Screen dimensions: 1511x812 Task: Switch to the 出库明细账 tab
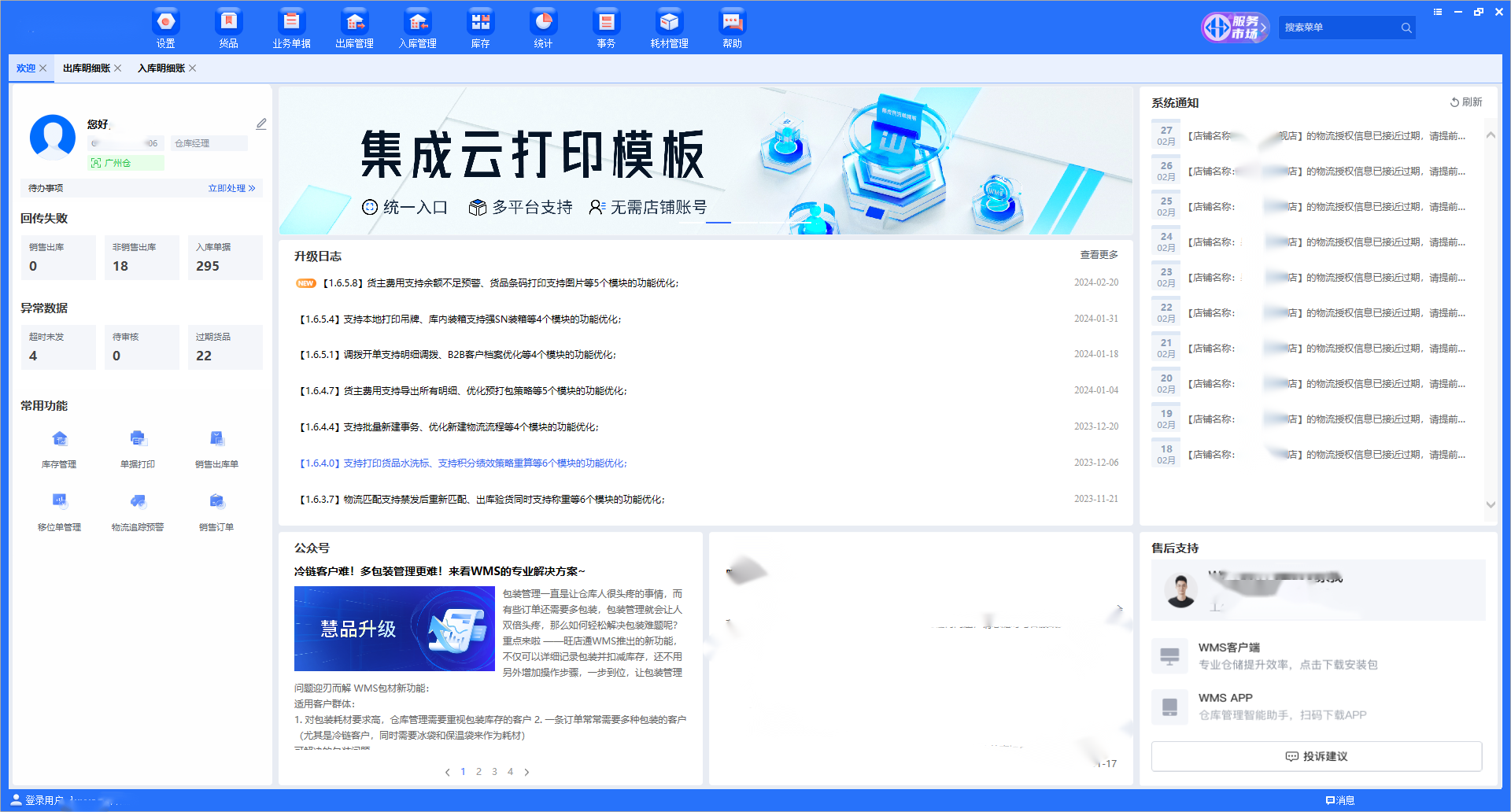pos(87,68)
